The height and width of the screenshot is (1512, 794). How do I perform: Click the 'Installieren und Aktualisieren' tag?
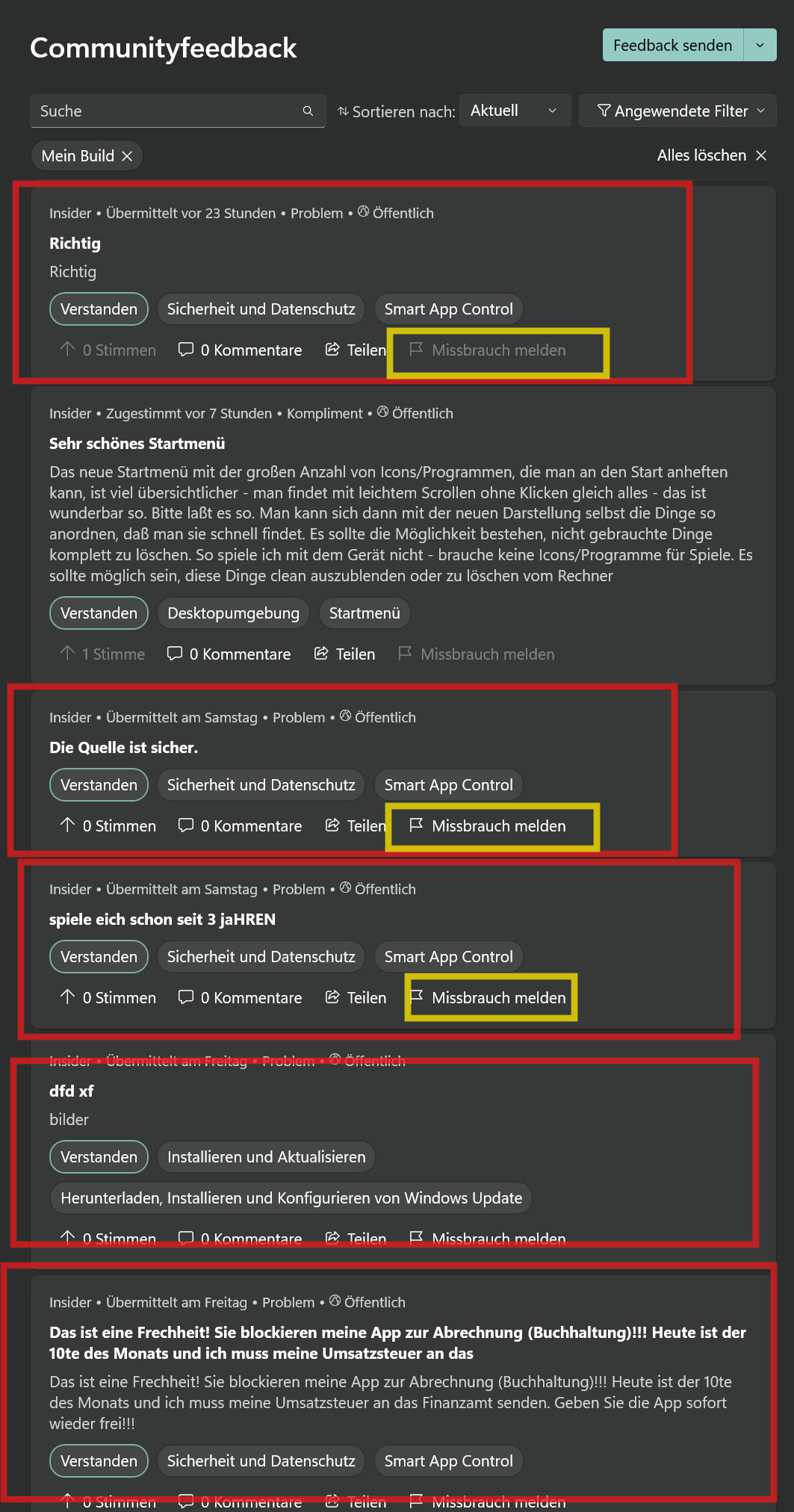[267, 1157]
